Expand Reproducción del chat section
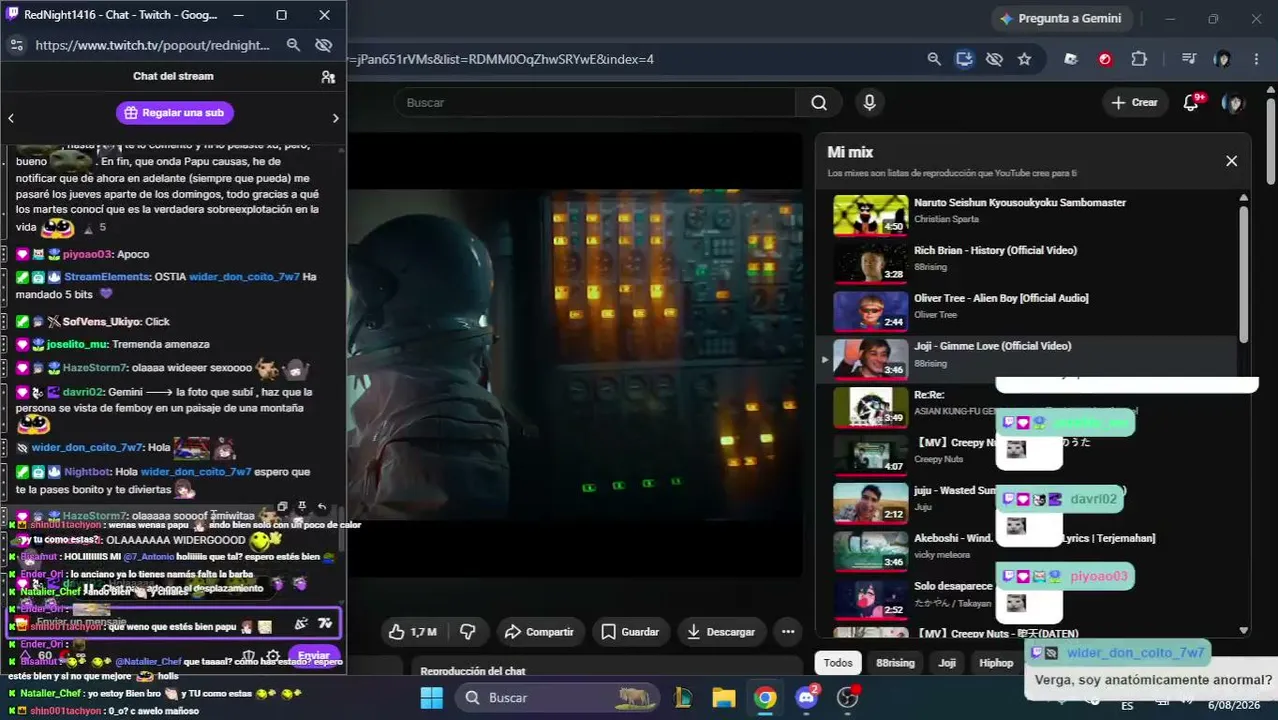Viewport: 1278px width, 720px height. (610, 671)
